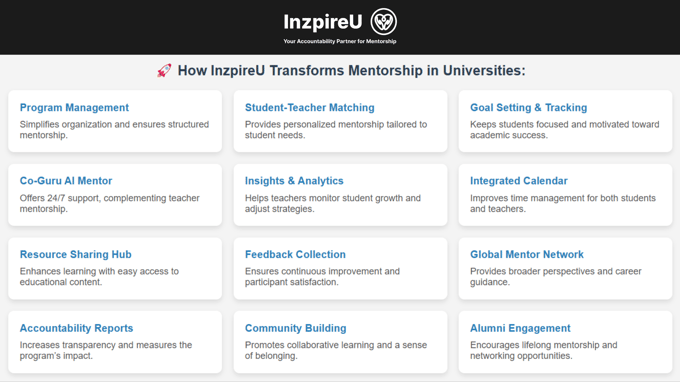The width and height of the screenshot is (680, 382).
Task: Click 'Improves time management' description text
Action: coord(563,203)
